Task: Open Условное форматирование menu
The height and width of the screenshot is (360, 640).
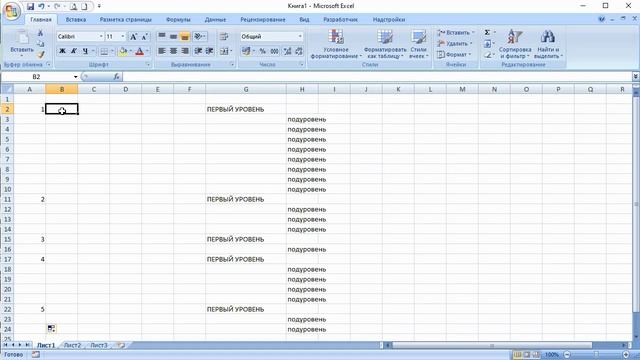Action: (x=336, y=44)
